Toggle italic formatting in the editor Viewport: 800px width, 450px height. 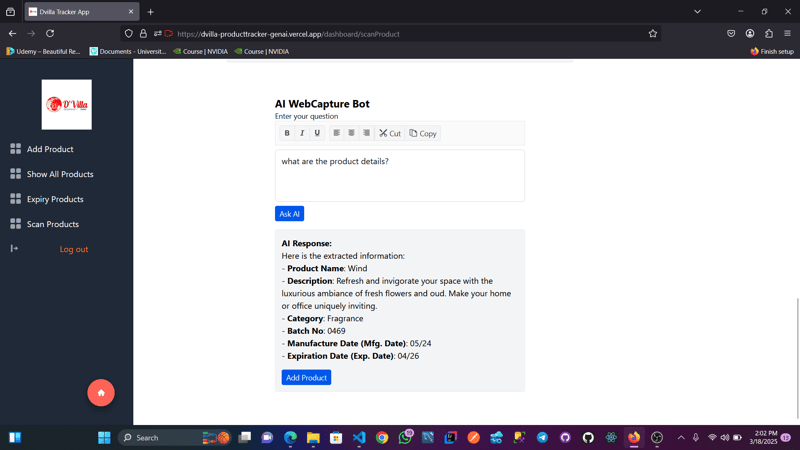click(x=302, y=133)
